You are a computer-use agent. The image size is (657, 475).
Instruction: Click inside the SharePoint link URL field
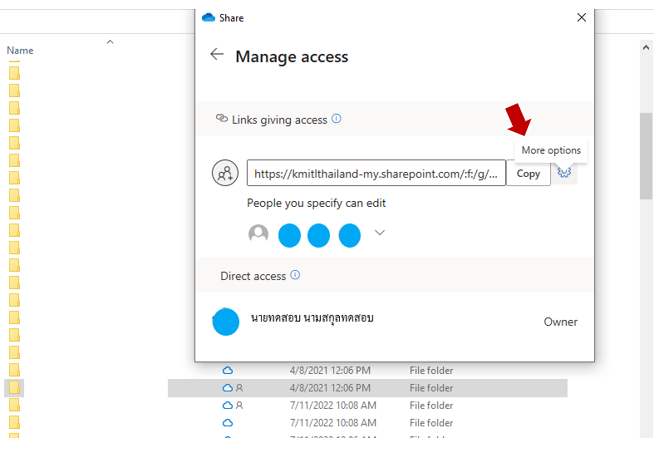tap(375, 173)
